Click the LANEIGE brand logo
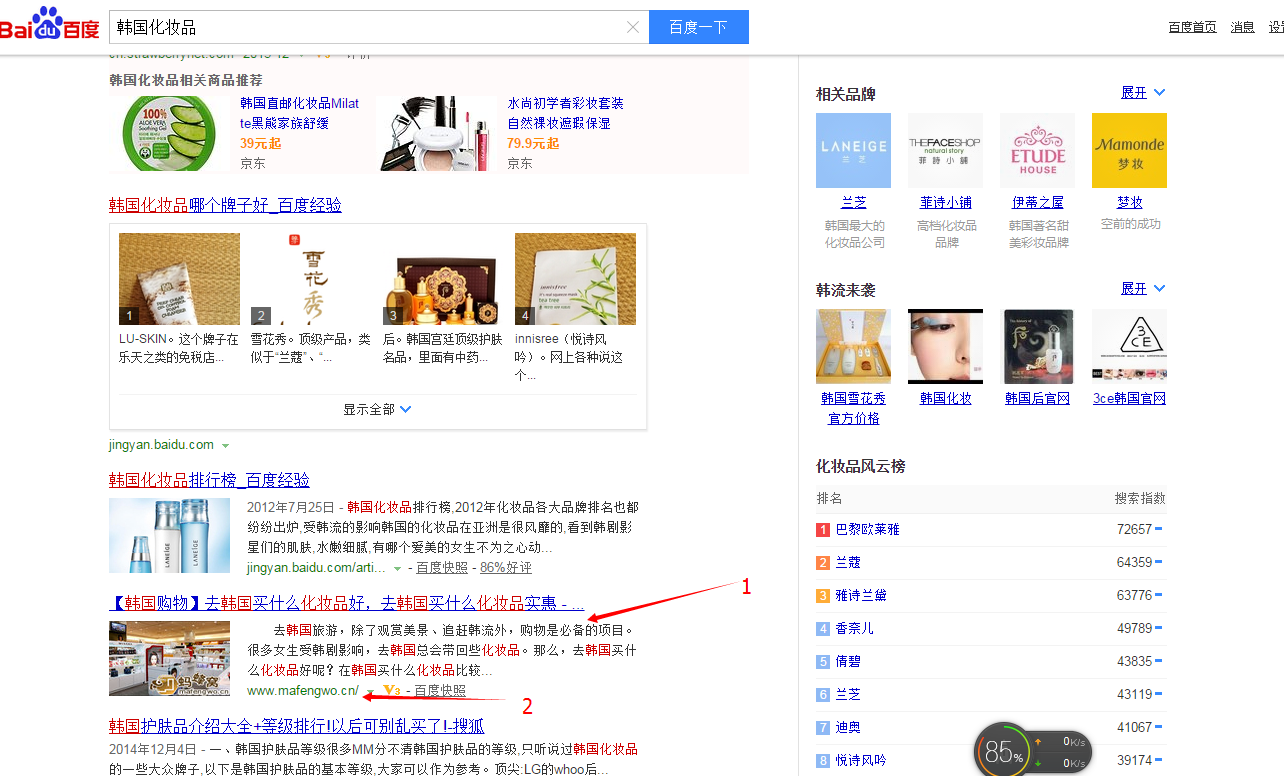The image size is (1284, 776). (853, 150)
